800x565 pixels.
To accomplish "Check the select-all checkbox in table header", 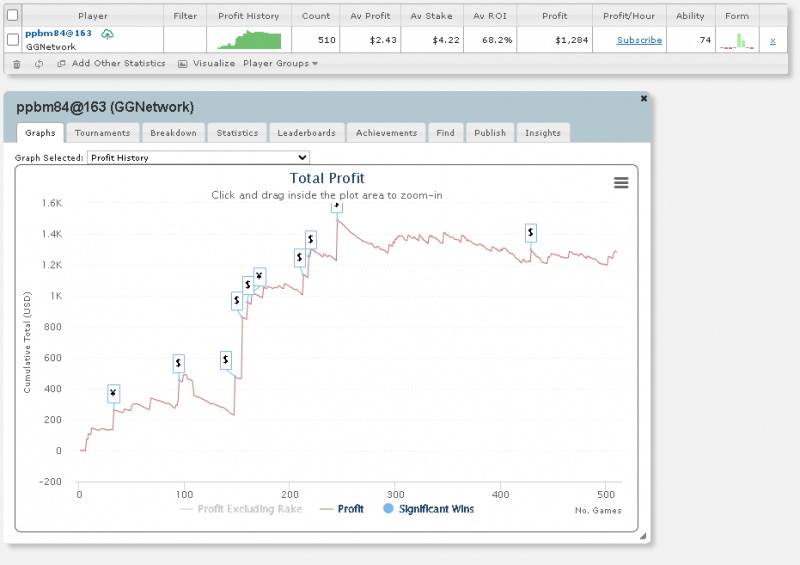I will [x=13, y=15].
